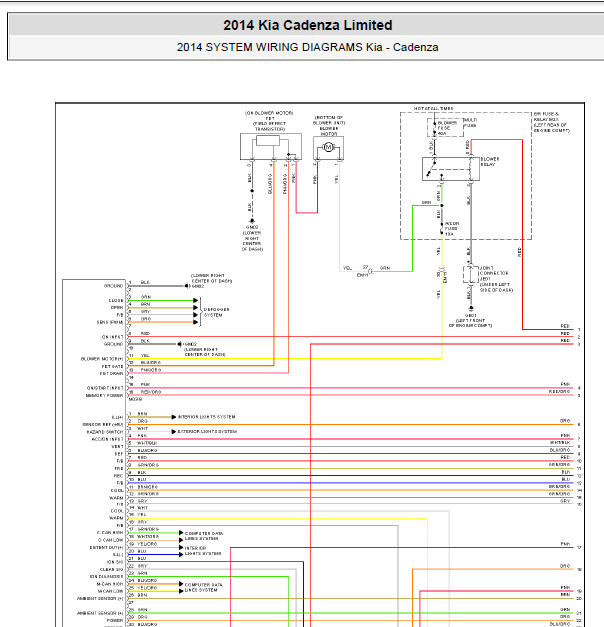Screen dimensions: 604x627
Task: Click the engine-compartment ground symbol under Joint Connector
Action: [471, 309]
